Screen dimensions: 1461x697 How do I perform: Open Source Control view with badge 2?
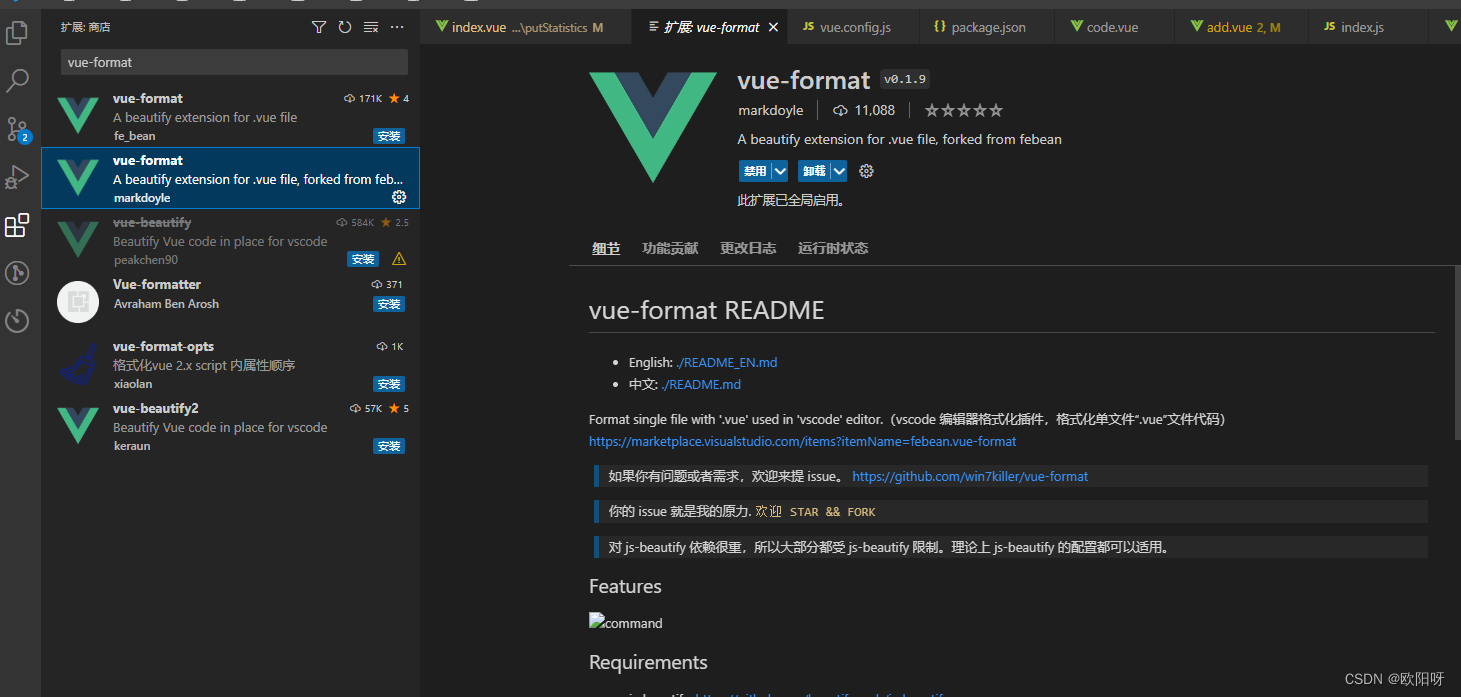pos(18,129)
